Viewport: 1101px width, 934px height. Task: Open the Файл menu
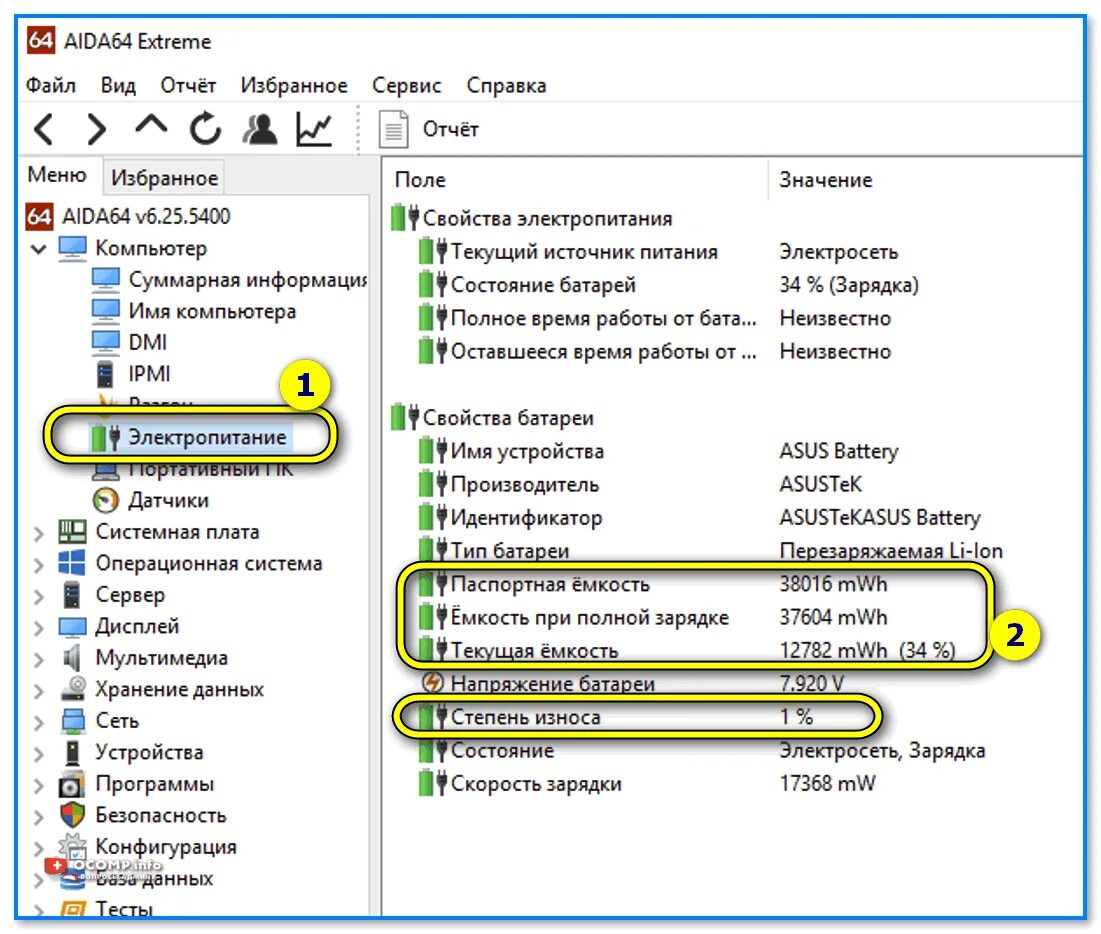pyautogui.click(x=51, y=86)
